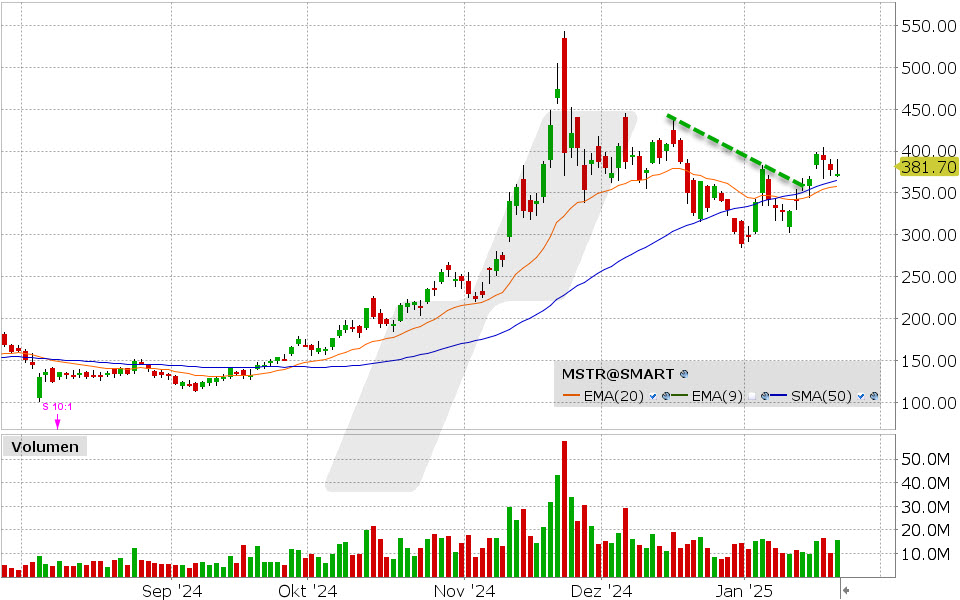
Task: Enable the EMA(9) visibility checkbox
Action: 752,396
